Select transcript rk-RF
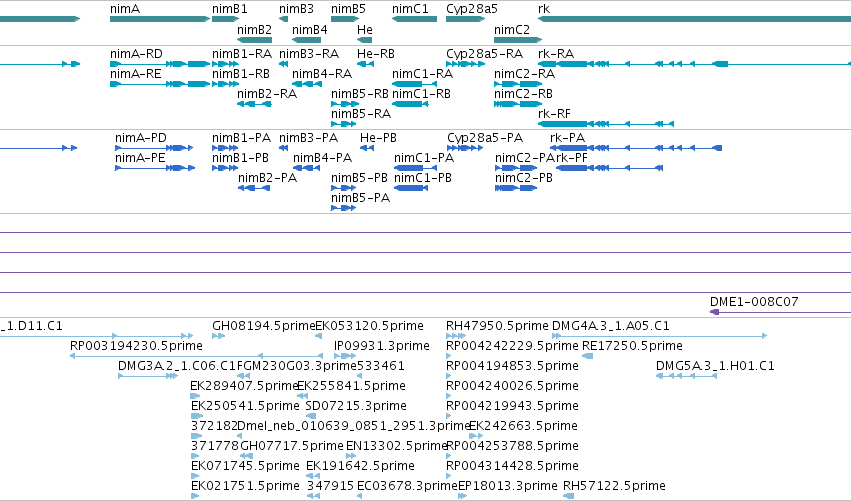 [554, 114]
